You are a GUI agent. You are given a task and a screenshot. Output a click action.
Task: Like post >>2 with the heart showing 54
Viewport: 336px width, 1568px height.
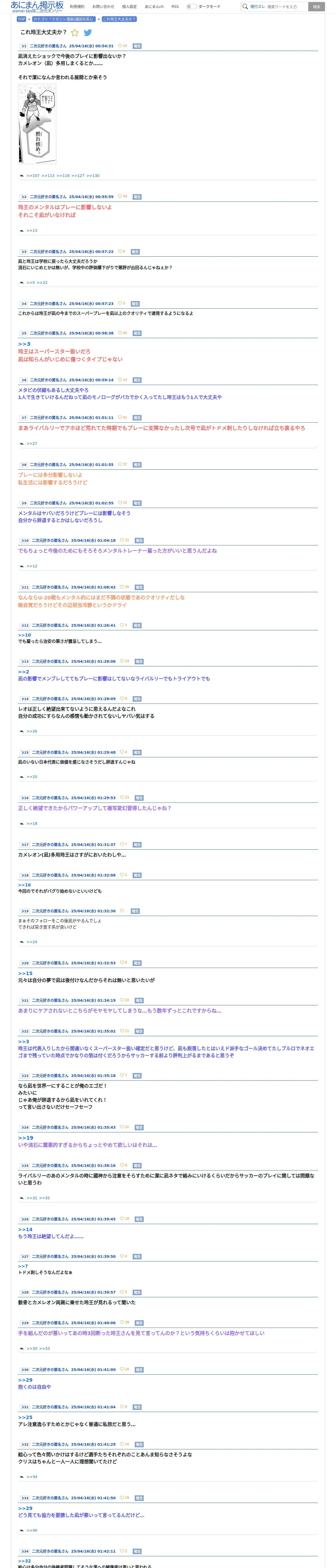(120, 197)
